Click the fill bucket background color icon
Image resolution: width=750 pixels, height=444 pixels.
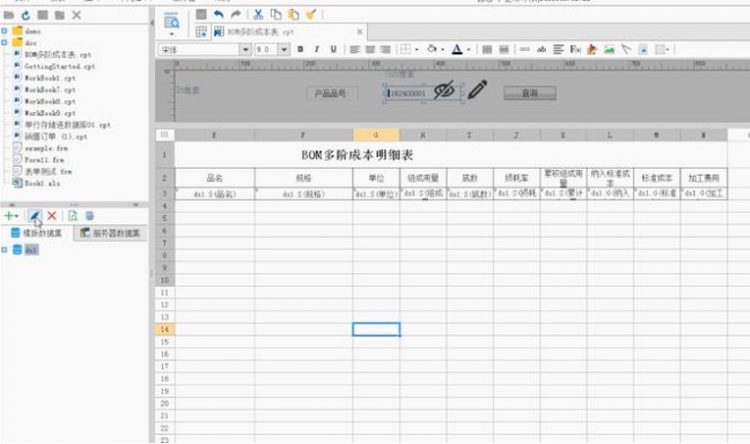(x=432, y=49)
